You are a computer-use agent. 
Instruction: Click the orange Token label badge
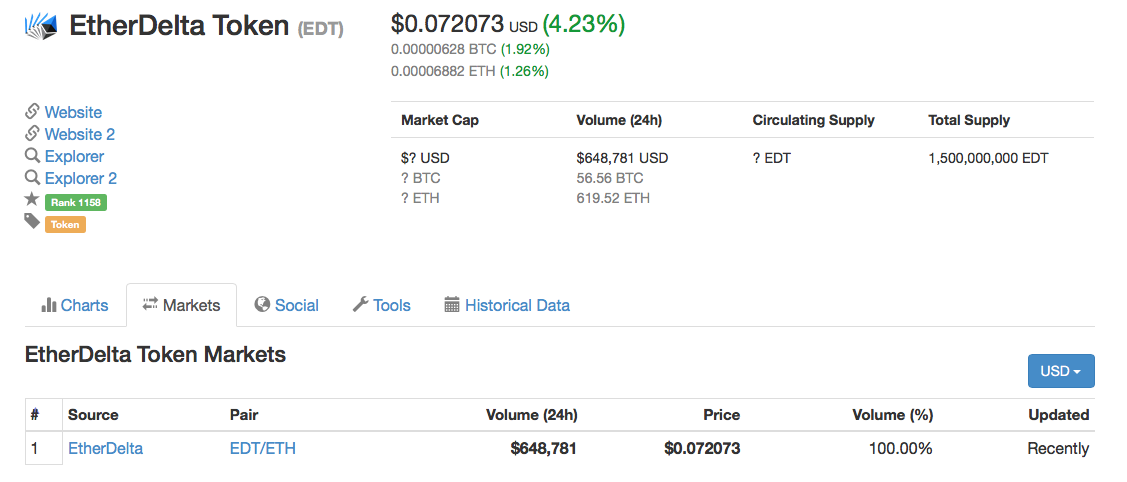pyautogui.click(x=65, y=225)
